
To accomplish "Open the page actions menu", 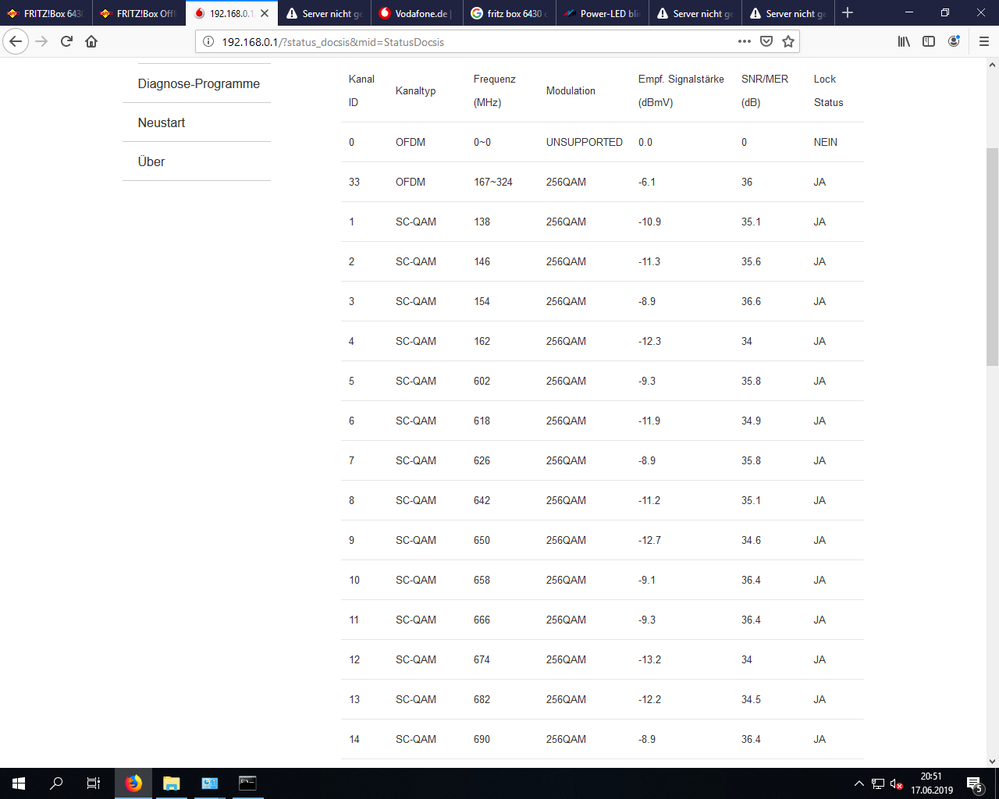I will (745, 43).
